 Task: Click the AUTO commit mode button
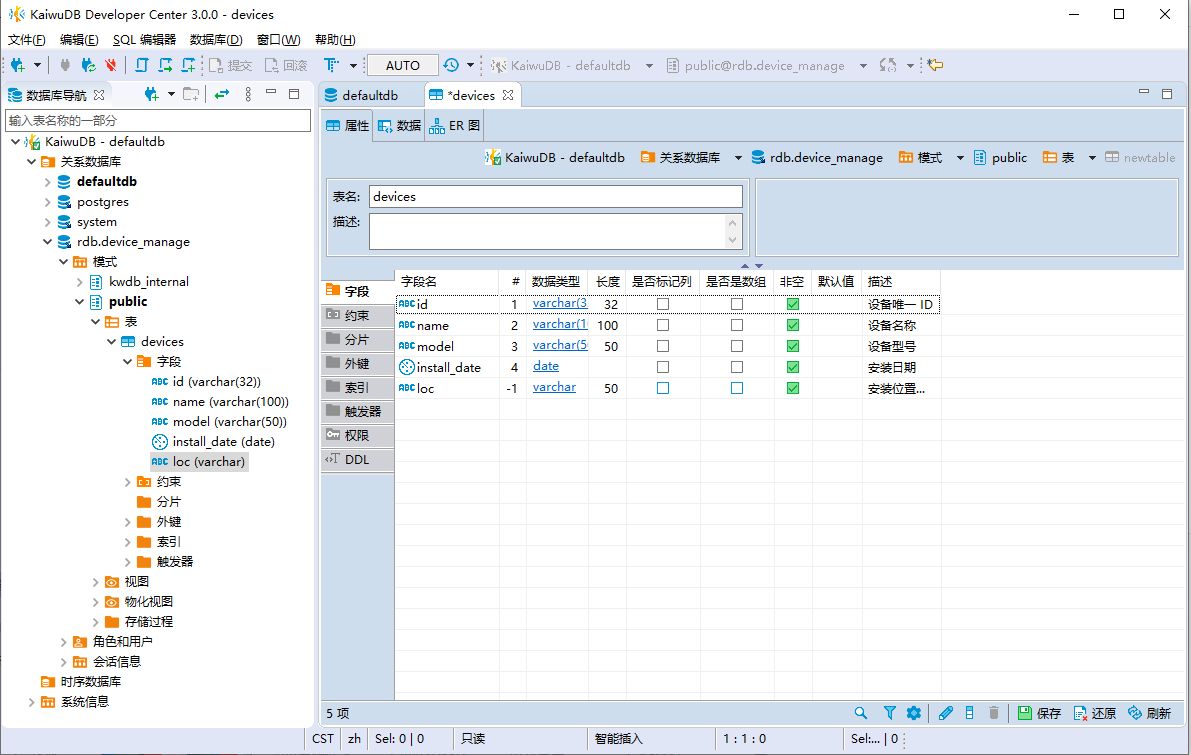[403, 65]
